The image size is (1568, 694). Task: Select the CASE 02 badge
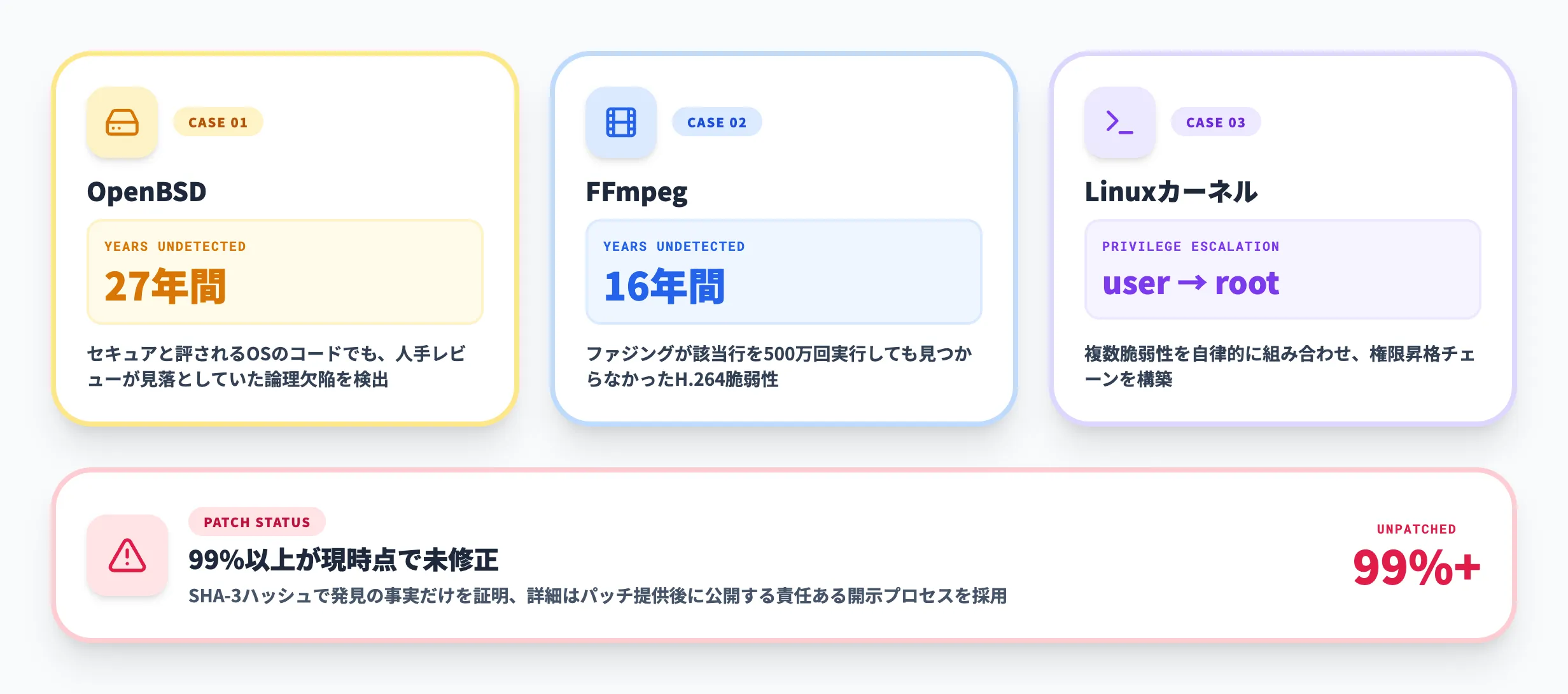pos(717,122)
